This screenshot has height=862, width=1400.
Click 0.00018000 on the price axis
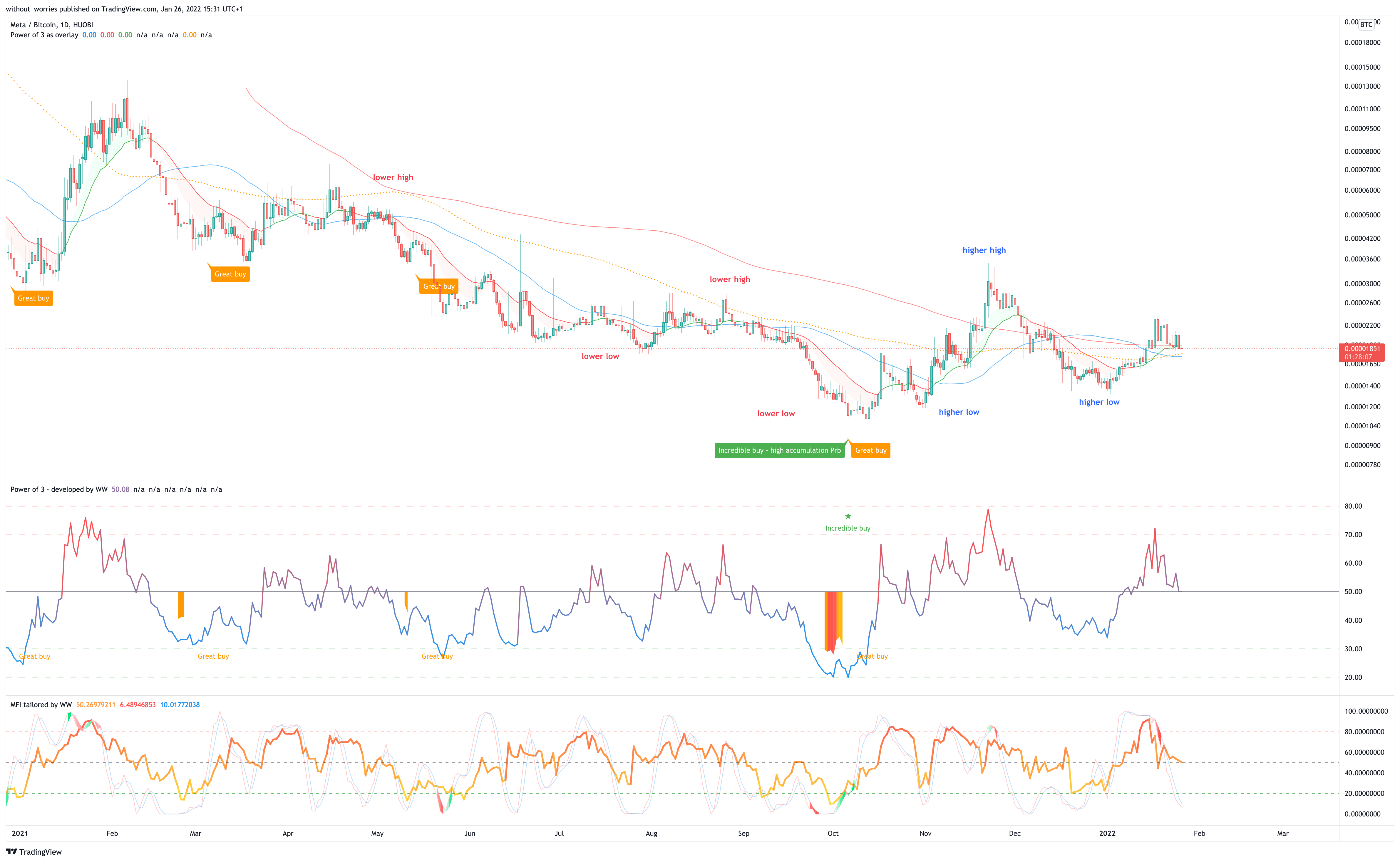[1362, 43]
